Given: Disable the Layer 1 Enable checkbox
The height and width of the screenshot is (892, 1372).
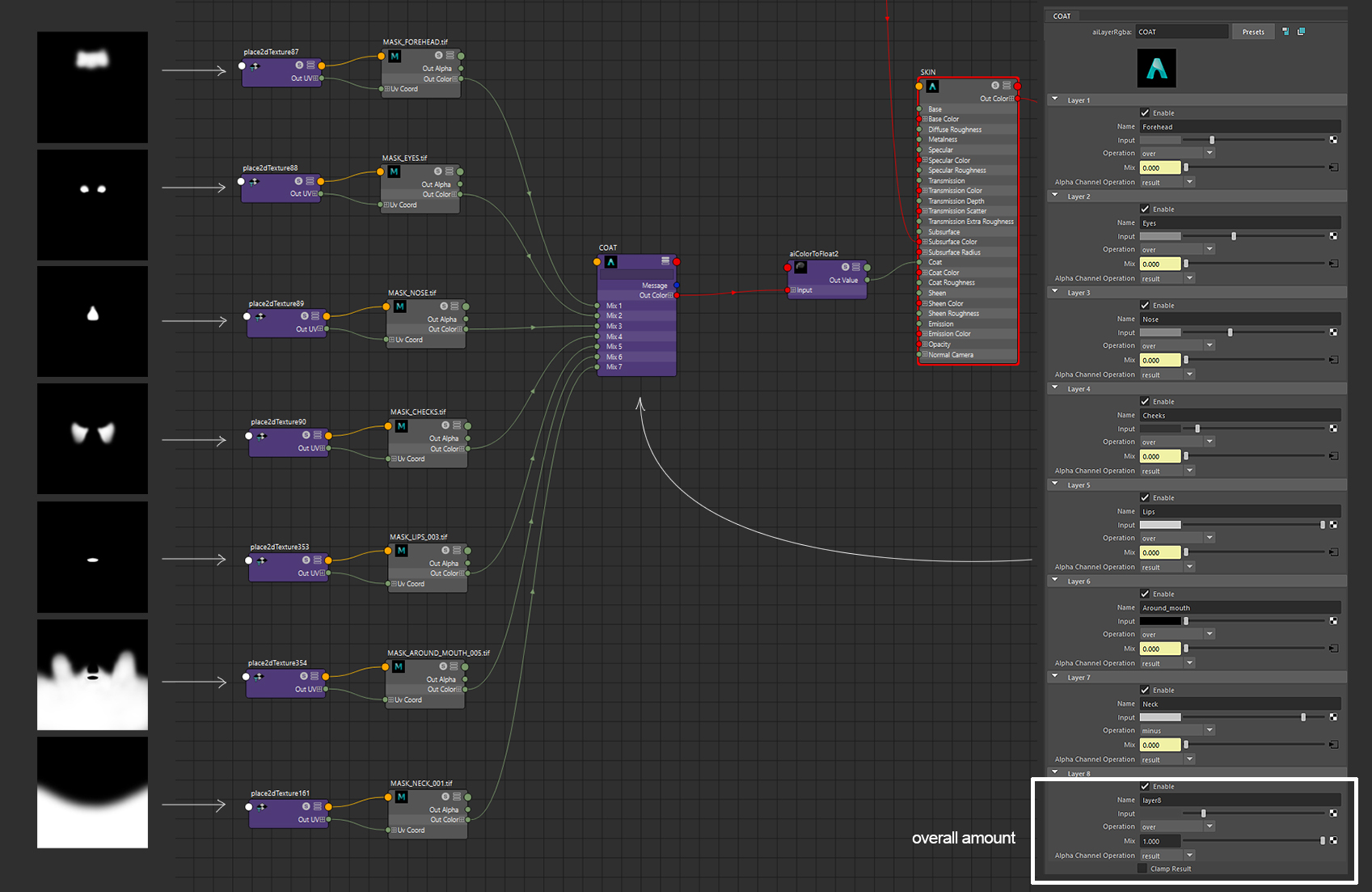Looking at the screenshot, I should coord(1145,113).
